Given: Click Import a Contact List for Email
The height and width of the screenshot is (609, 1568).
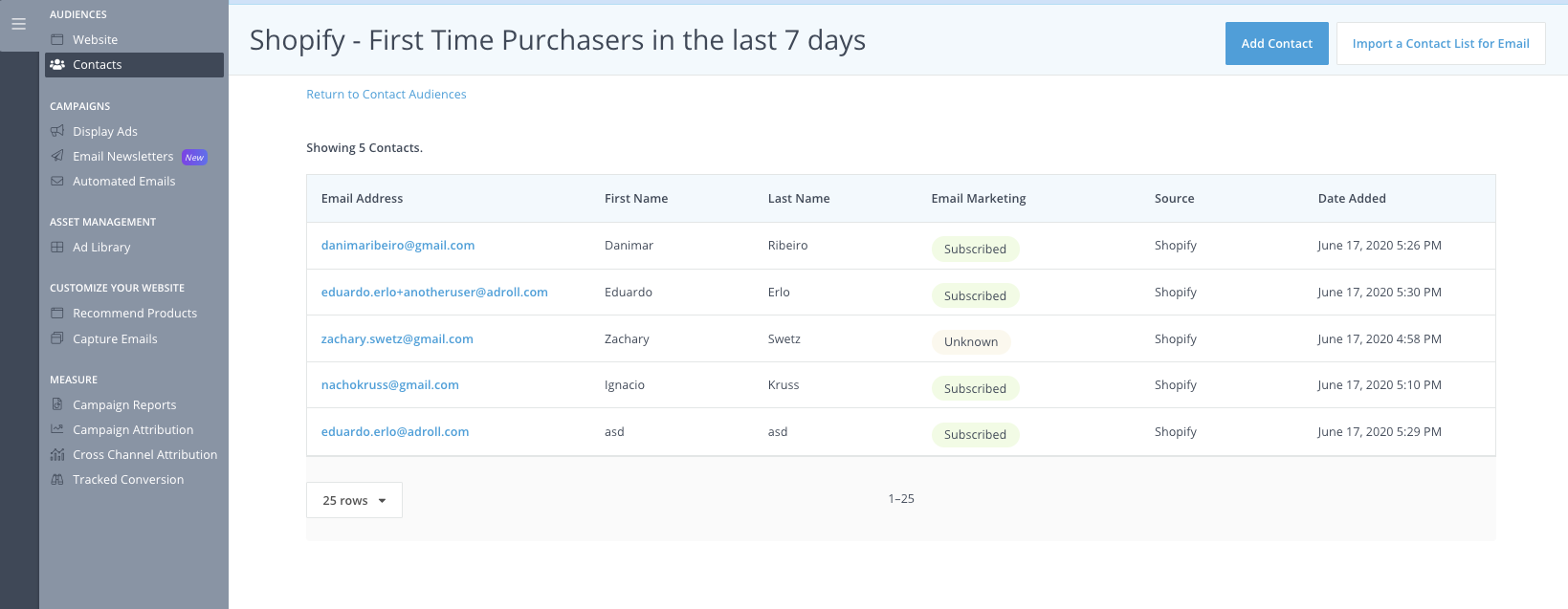Looking at the screenshot, I should (1441, 43).
